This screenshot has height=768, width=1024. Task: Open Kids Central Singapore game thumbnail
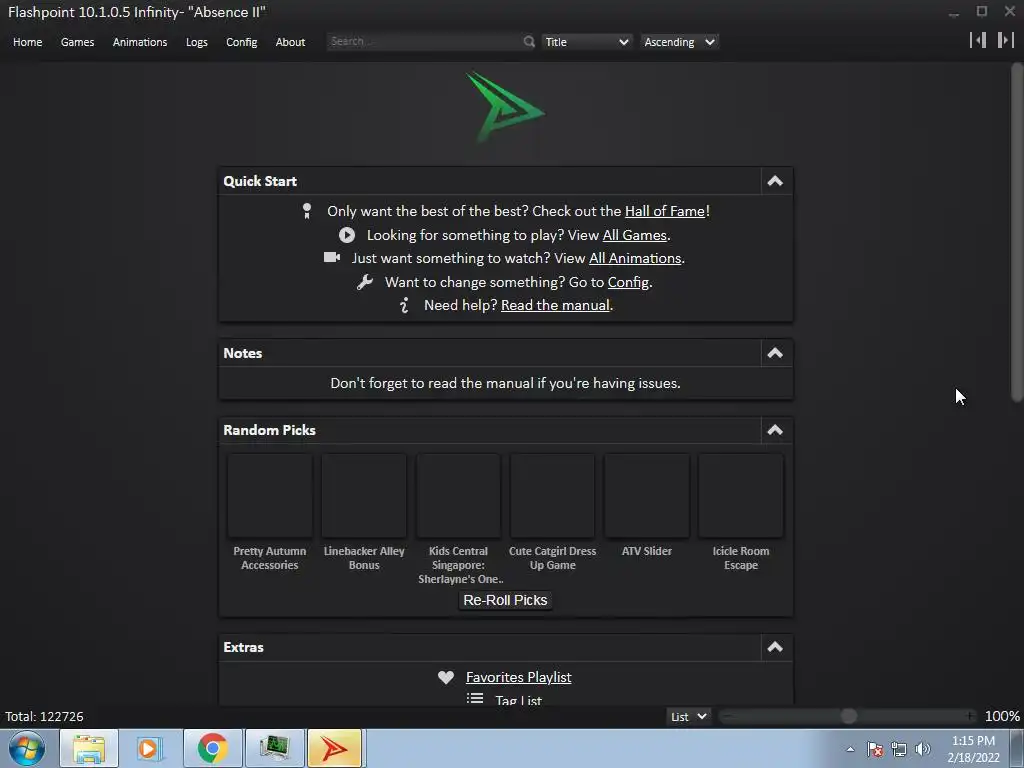pyautogui.click(x=458, y=495)
